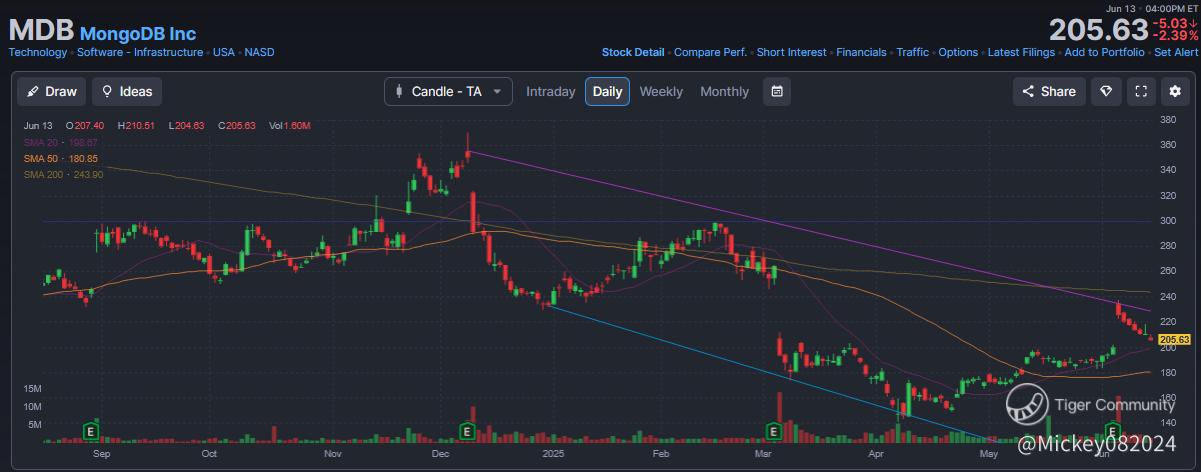This screenshot has height=472, width=1201.
Task: Open the Draw tool
Action: pyautogui.click(x=52, y=91)
